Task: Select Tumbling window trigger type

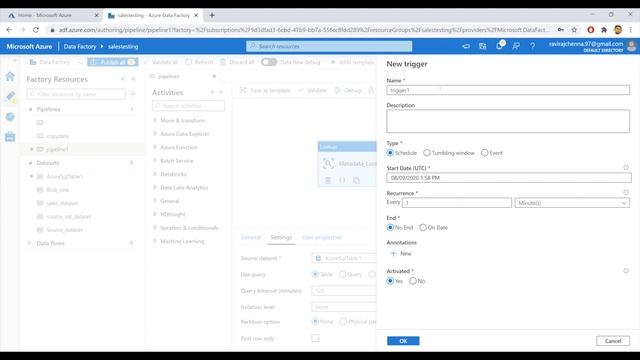Action: 427,153
